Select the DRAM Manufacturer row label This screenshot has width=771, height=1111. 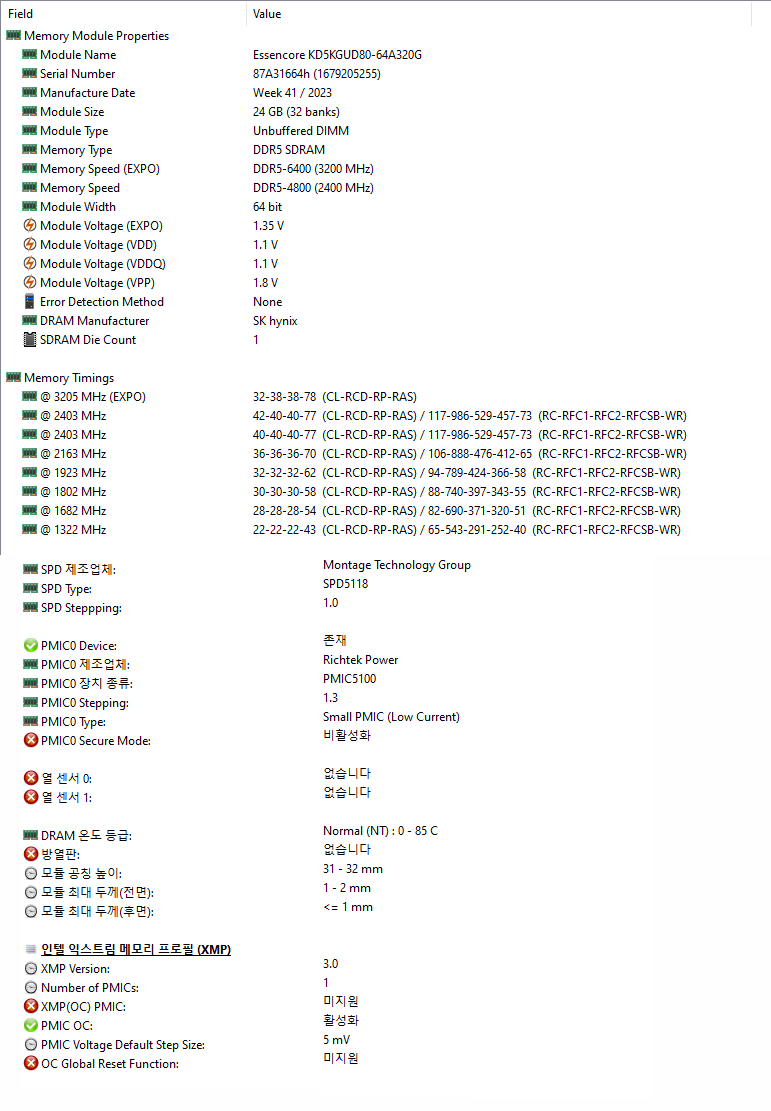(94, 321)
